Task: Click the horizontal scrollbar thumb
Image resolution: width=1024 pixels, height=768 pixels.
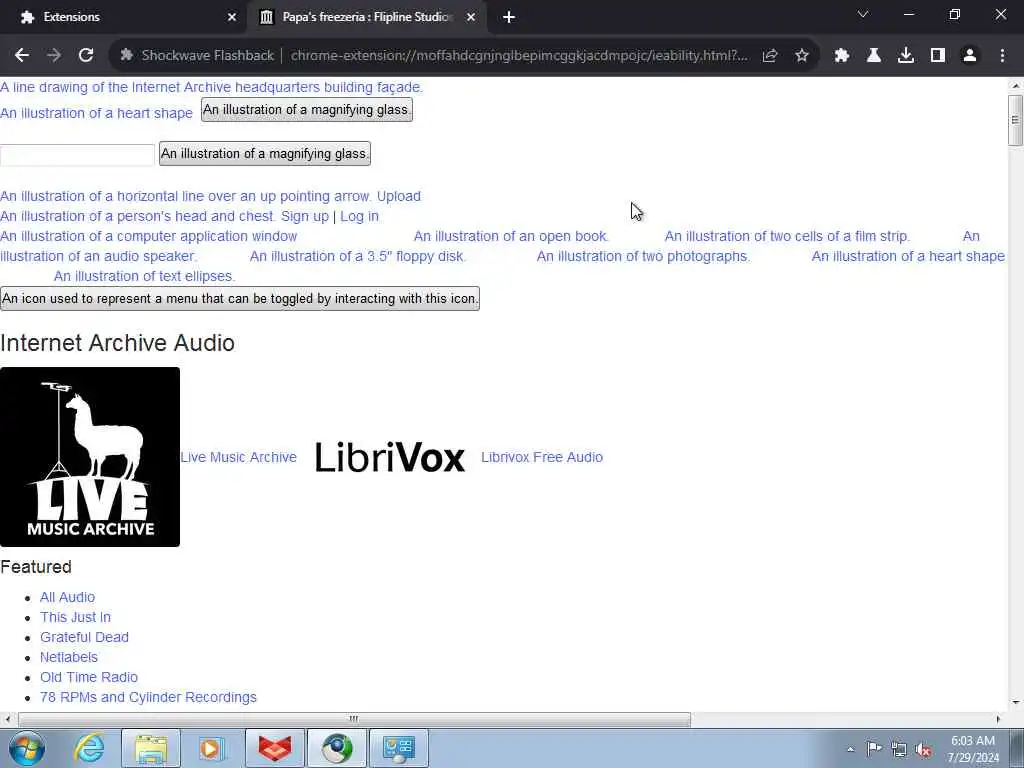Action: pos(354,719)
